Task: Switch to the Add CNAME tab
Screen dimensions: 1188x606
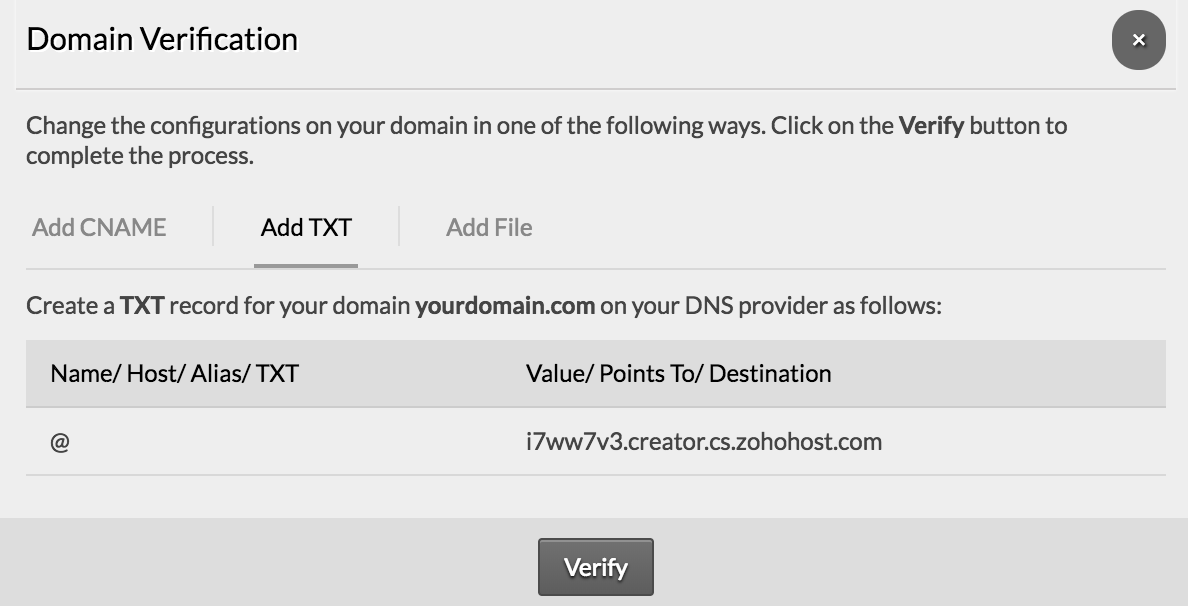Action: click(x=99, y=227)
